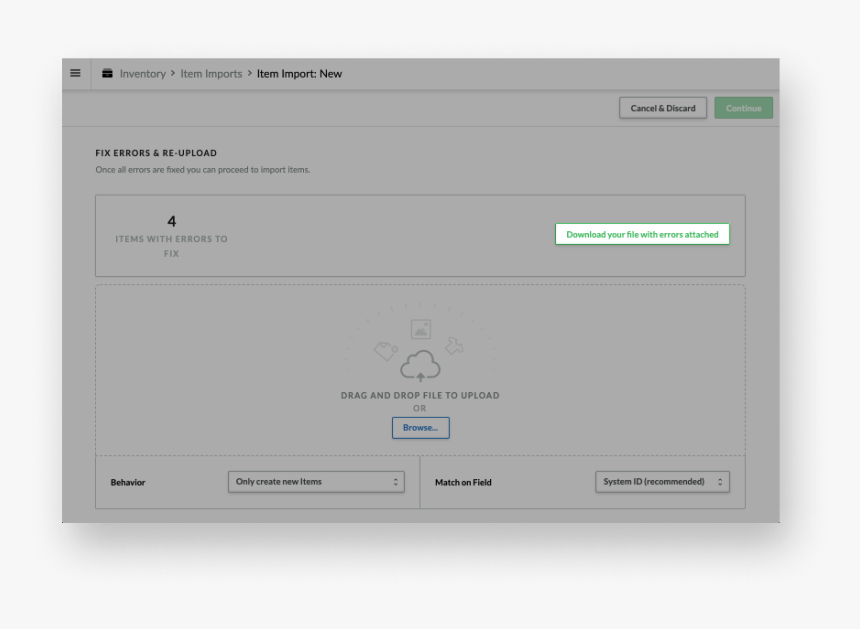Open the Behavior dropdown 'Only create new Items'

click(316, 482)
